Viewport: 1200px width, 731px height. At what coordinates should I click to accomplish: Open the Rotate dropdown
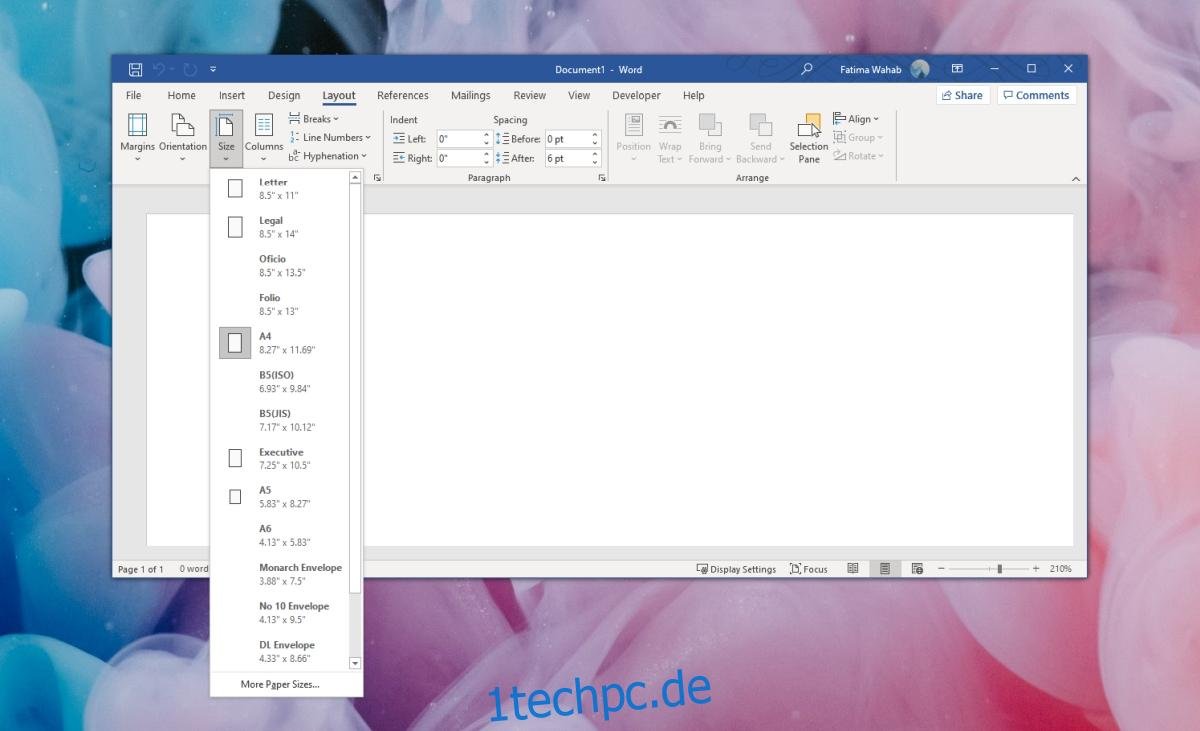(x=858, y=156)
